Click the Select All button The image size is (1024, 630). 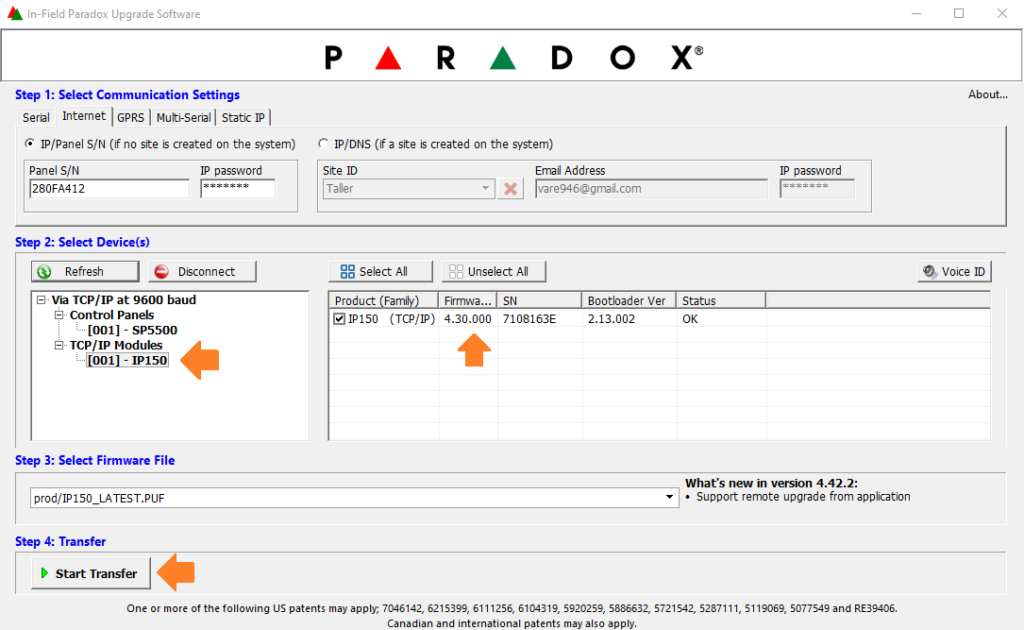pyautogui.click(x=381, y=272)
